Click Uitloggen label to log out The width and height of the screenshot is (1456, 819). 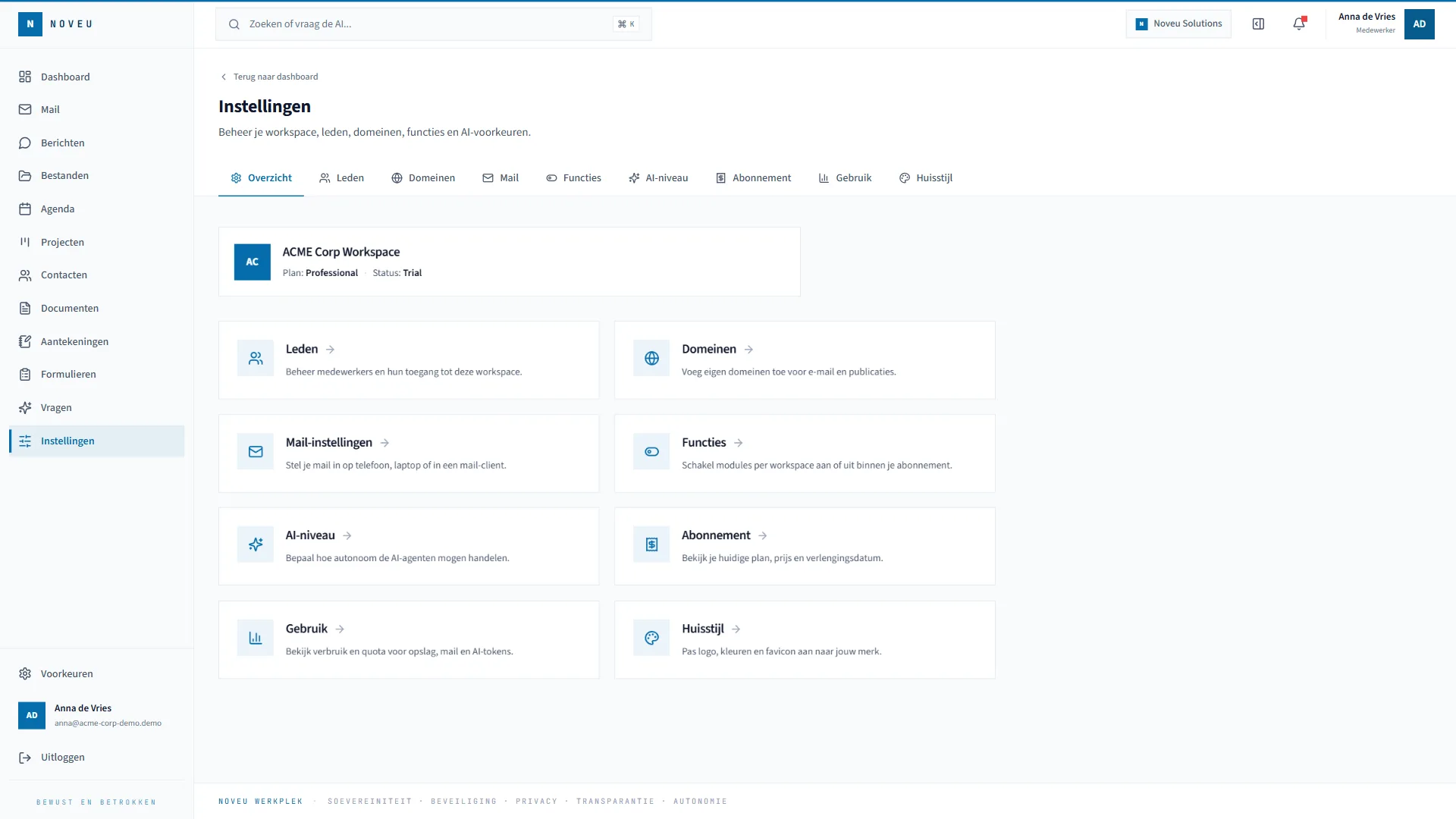[x=63, y=757]
